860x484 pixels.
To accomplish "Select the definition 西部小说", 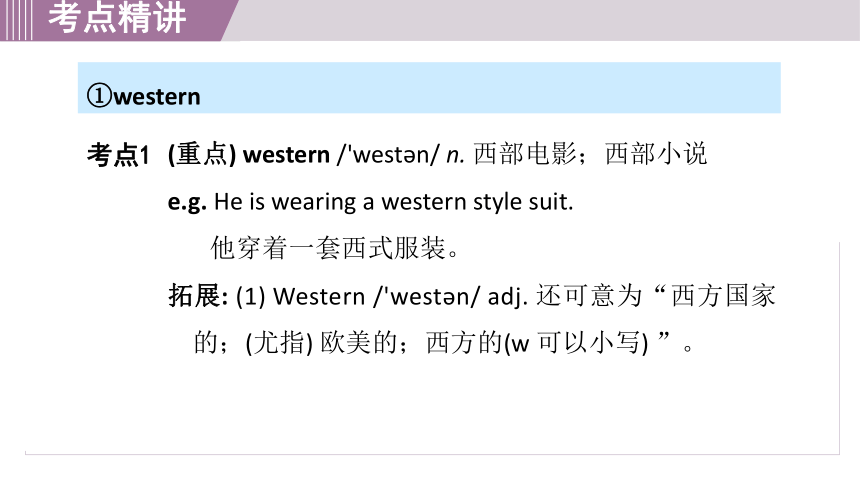I will pos(656,154).
